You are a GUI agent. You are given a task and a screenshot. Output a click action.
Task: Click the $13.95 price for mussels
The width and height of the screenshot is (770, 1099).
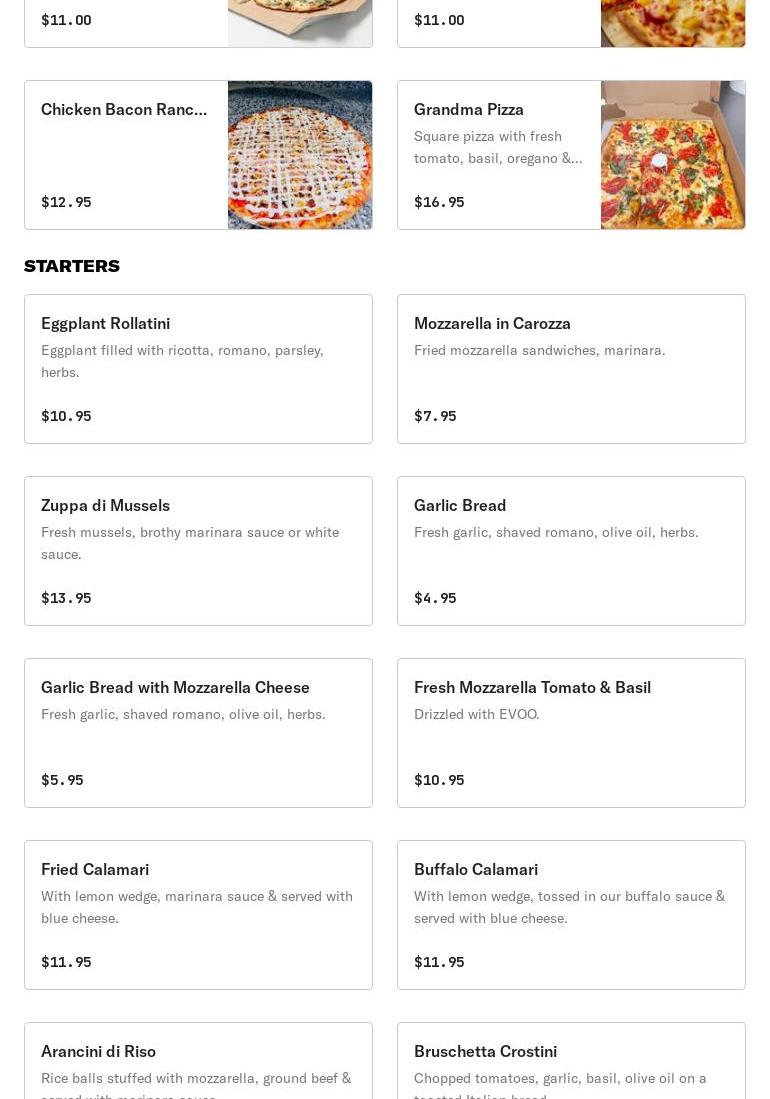pyautogui.click(x=66, y=598)
